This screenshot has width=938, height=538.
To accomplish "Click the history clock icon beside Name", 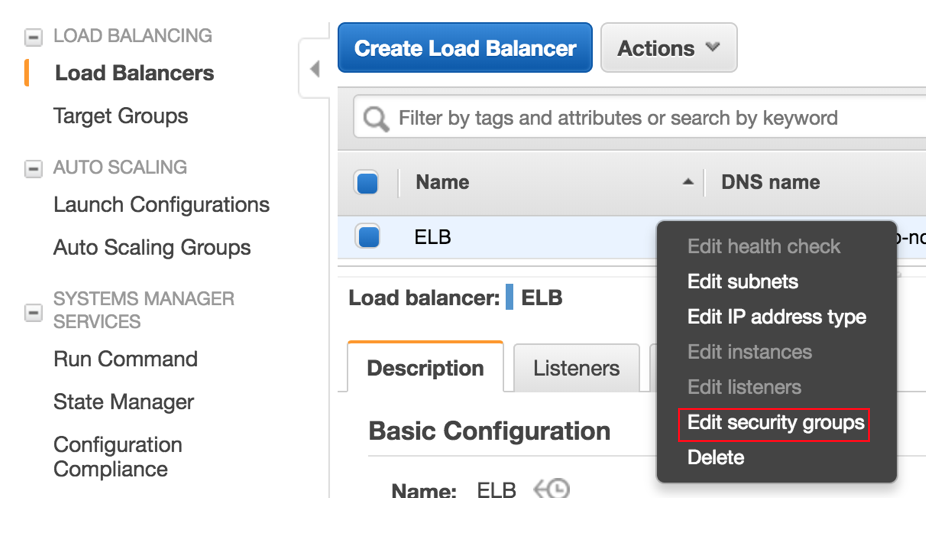I will tap(551, 489).
